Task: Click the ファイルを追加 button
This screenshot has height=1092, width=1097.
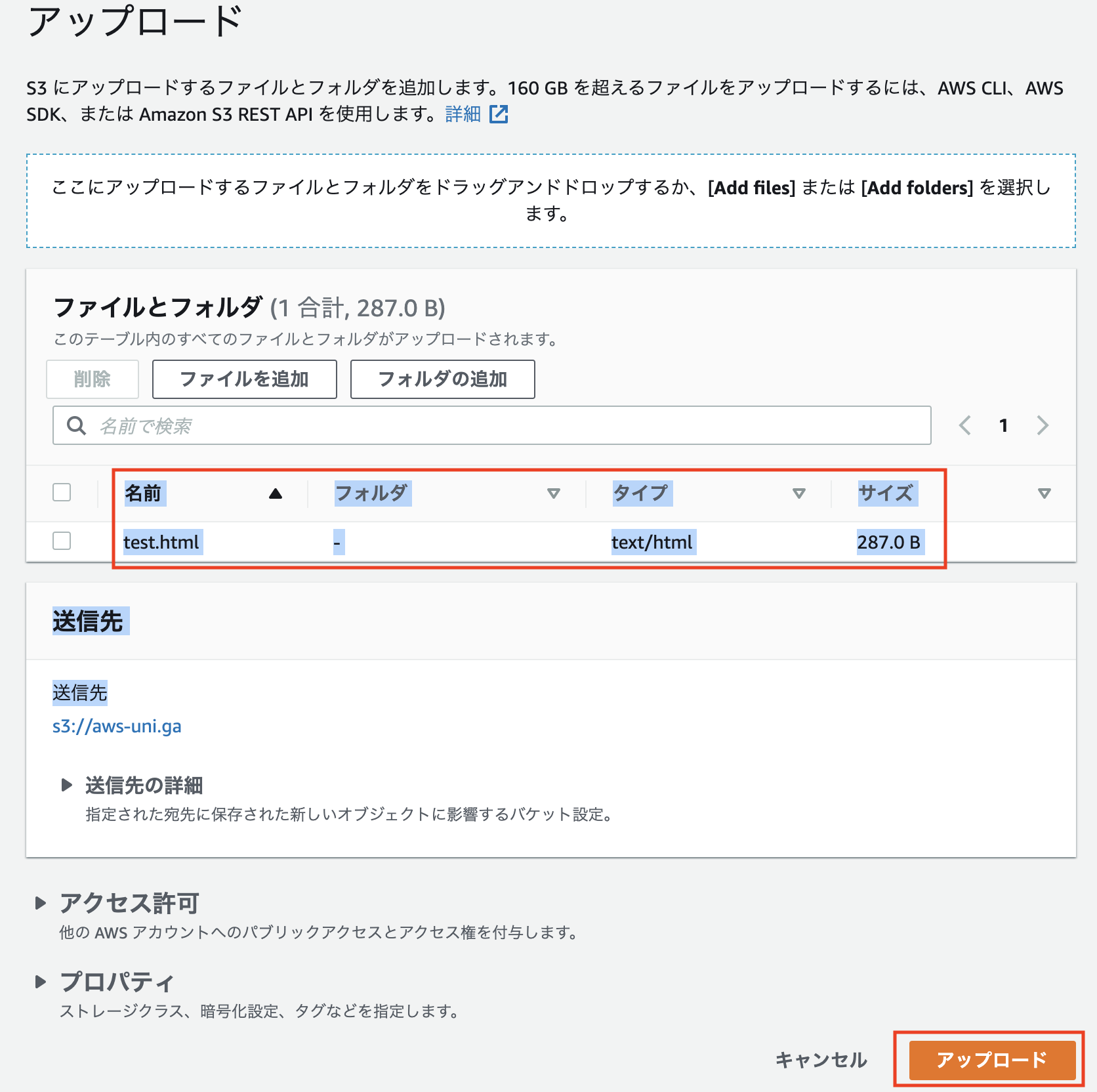Action: pyautogui.click(x=244, y=379)
